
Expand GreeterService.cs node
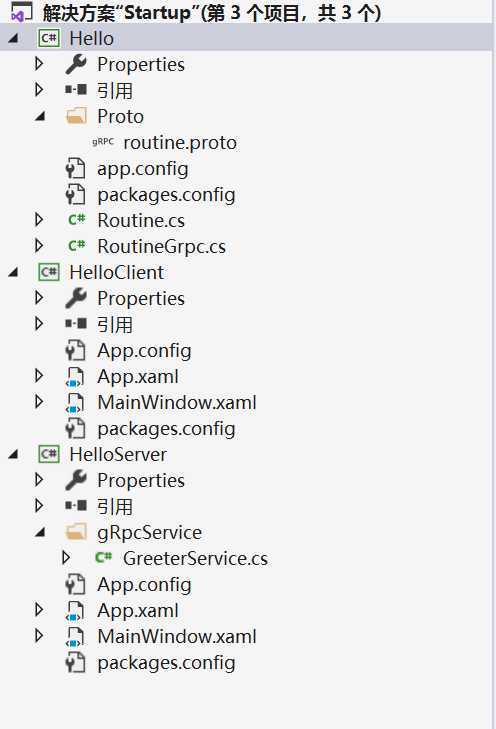[66, 557]
